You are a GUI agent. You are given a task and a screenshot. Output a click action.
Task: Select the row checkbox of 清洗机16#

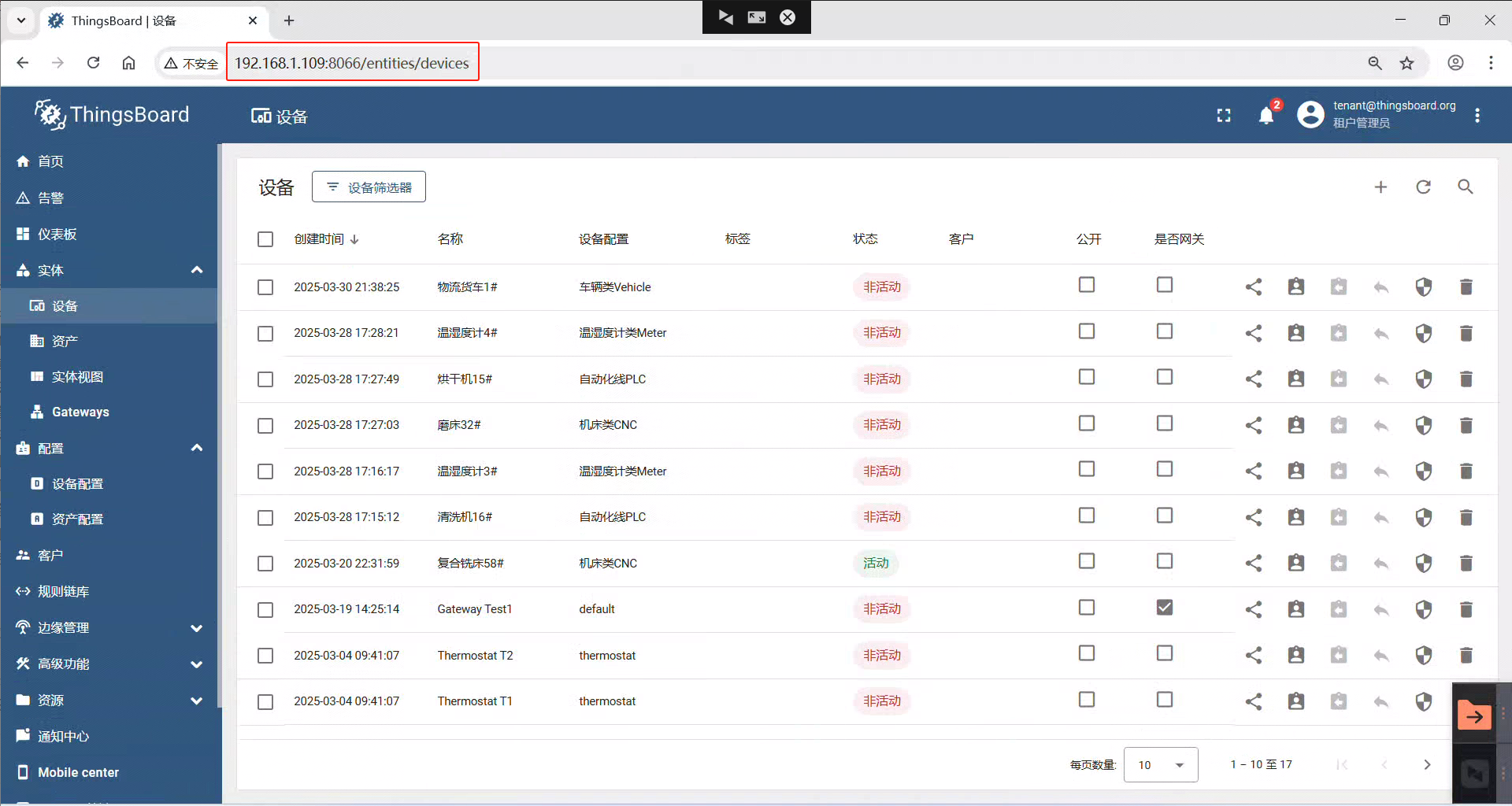pyautogui.click(x=265, y=517)
